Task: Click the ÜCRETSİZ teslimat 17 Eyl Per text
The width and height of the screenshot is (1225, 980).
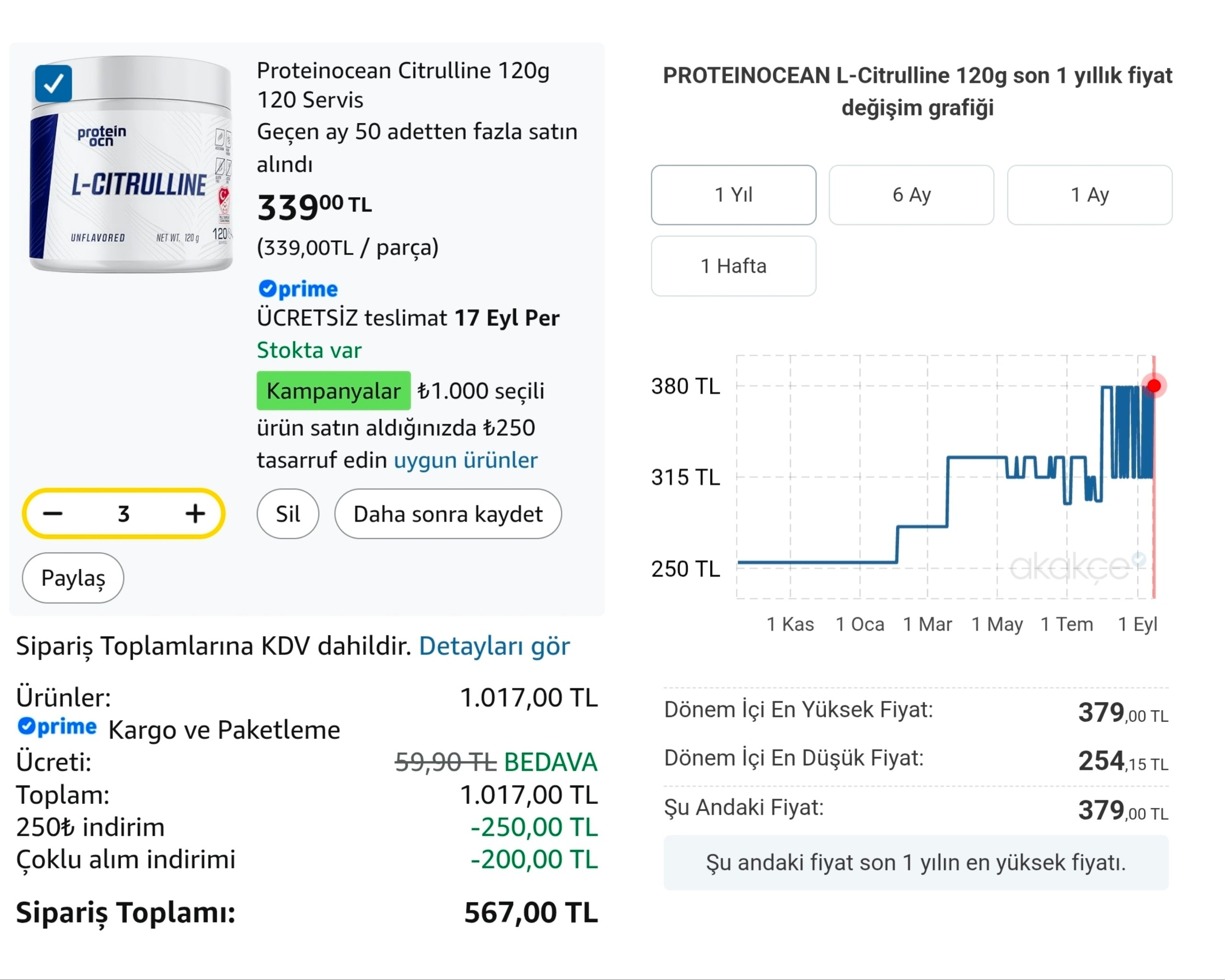Action: [408, 318]
